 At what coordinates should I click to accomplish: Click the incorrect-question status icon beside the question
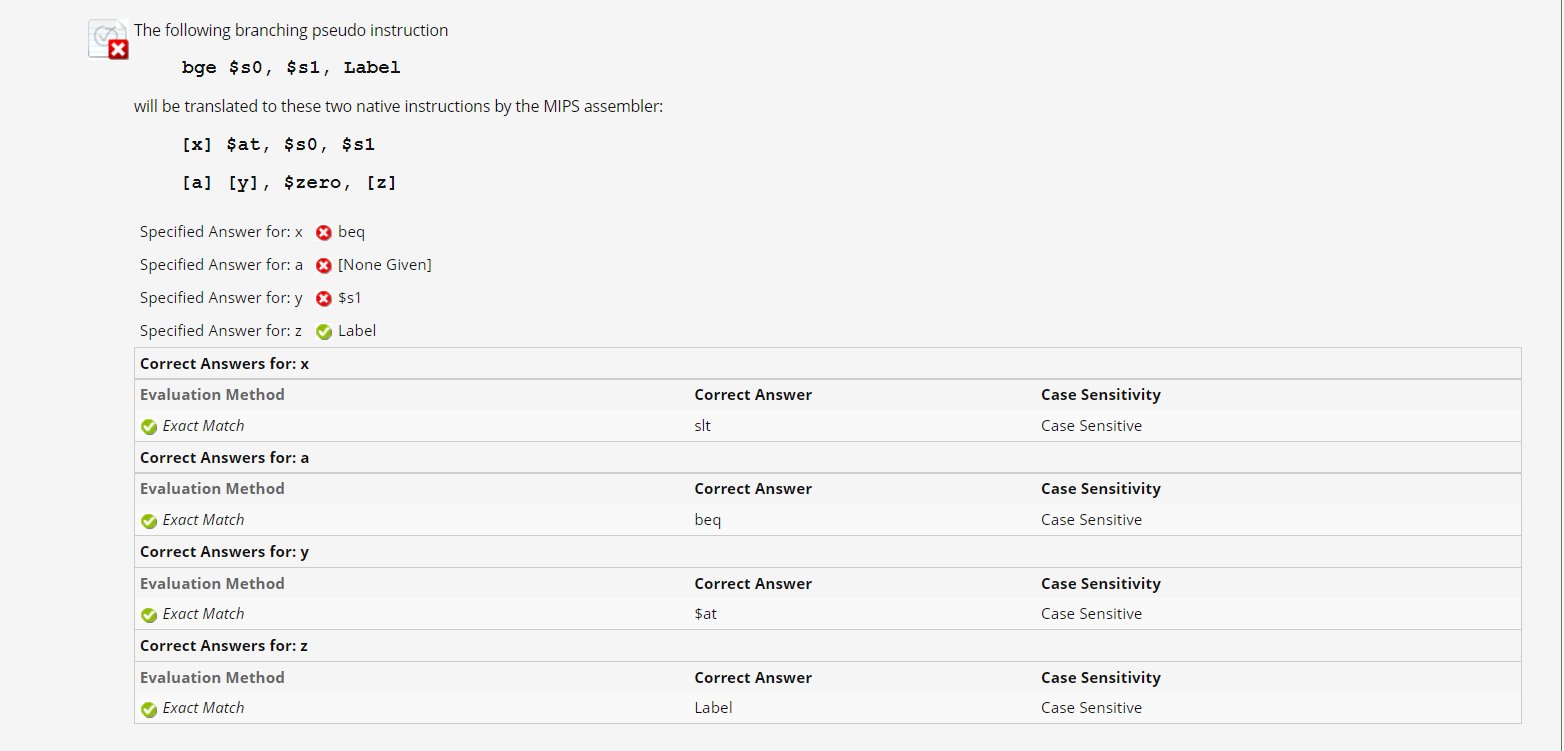108,39
